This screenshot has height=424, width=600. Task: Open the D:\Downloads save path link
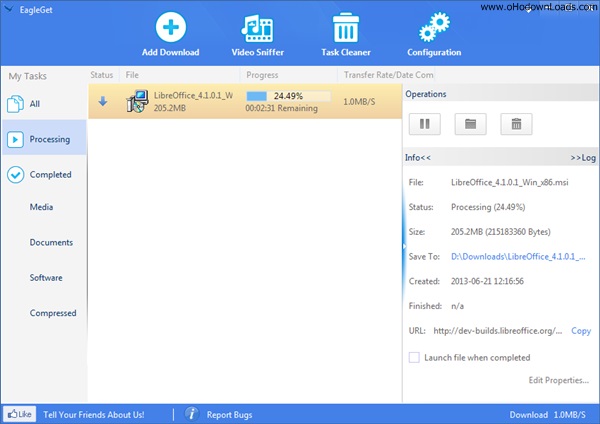click(x=518, y=256)
